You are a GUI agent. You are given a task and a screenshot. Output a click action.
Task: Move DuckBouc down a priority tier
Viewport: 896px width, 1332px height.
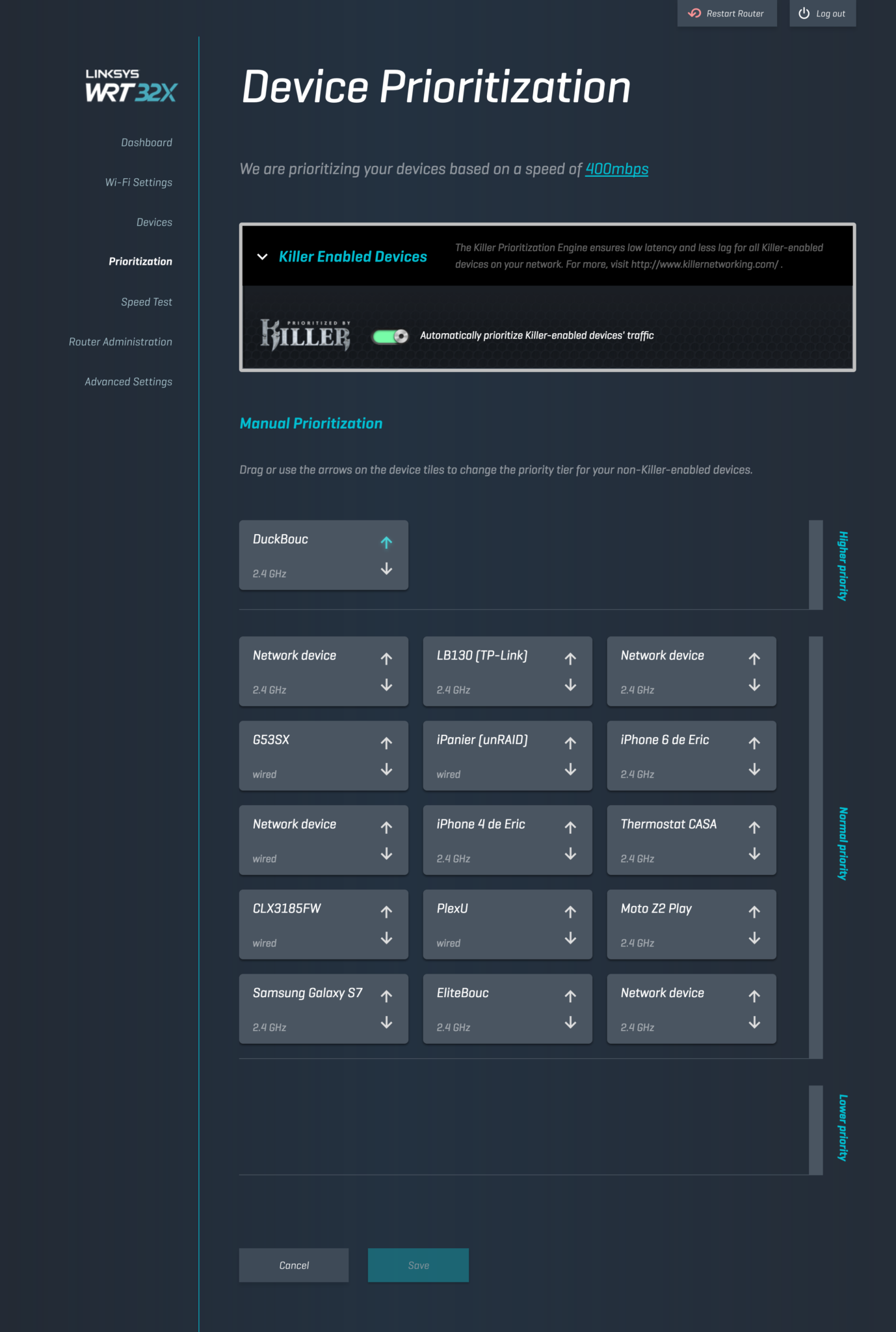386,569
